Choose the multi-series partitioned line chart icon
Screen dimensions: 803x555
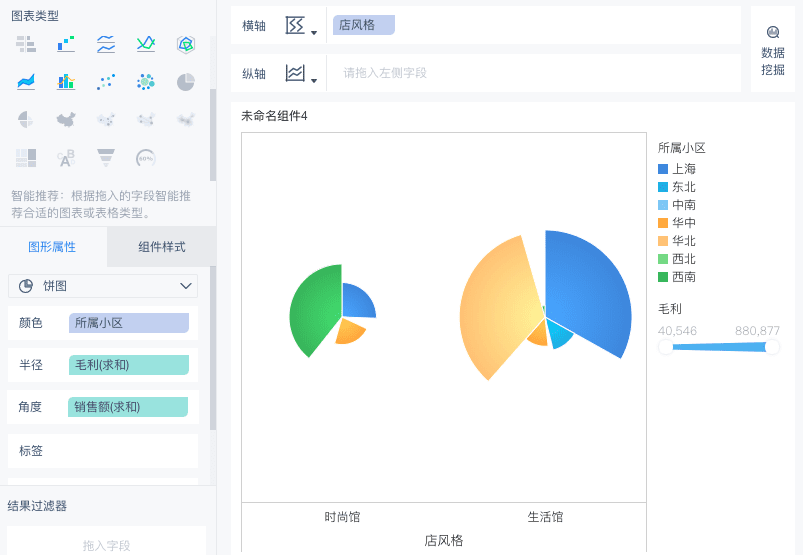click(x=106, y=45)
